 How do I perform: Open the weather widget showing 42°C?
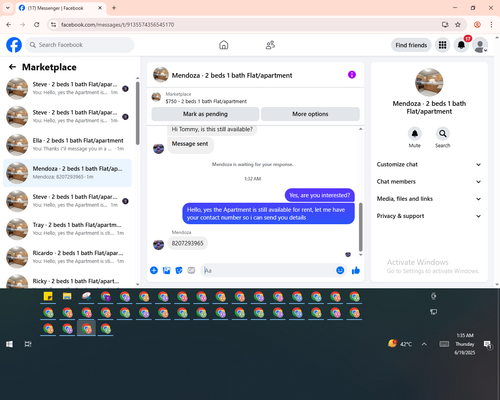click(400, 344)
